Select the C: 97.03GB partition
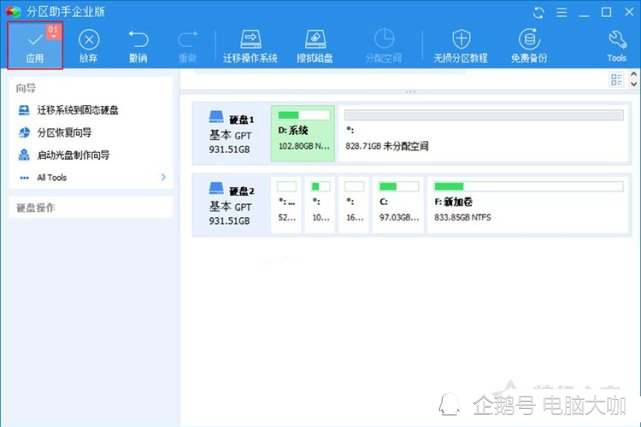Screen dimensions: 641x427 coord(399,205)
